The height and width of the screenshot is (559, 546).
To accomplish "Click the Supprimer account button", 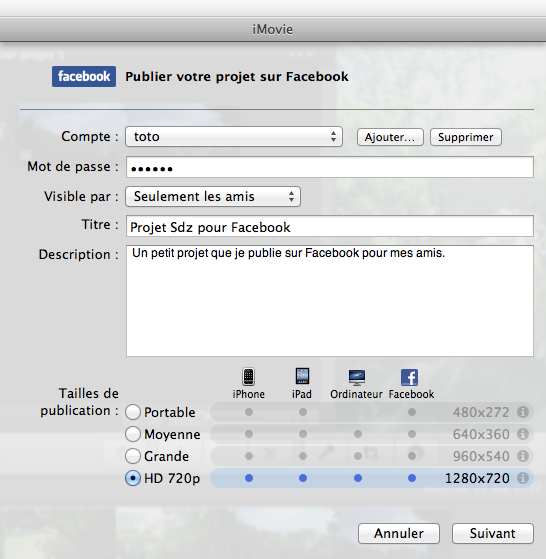I will tap(466, 137).
